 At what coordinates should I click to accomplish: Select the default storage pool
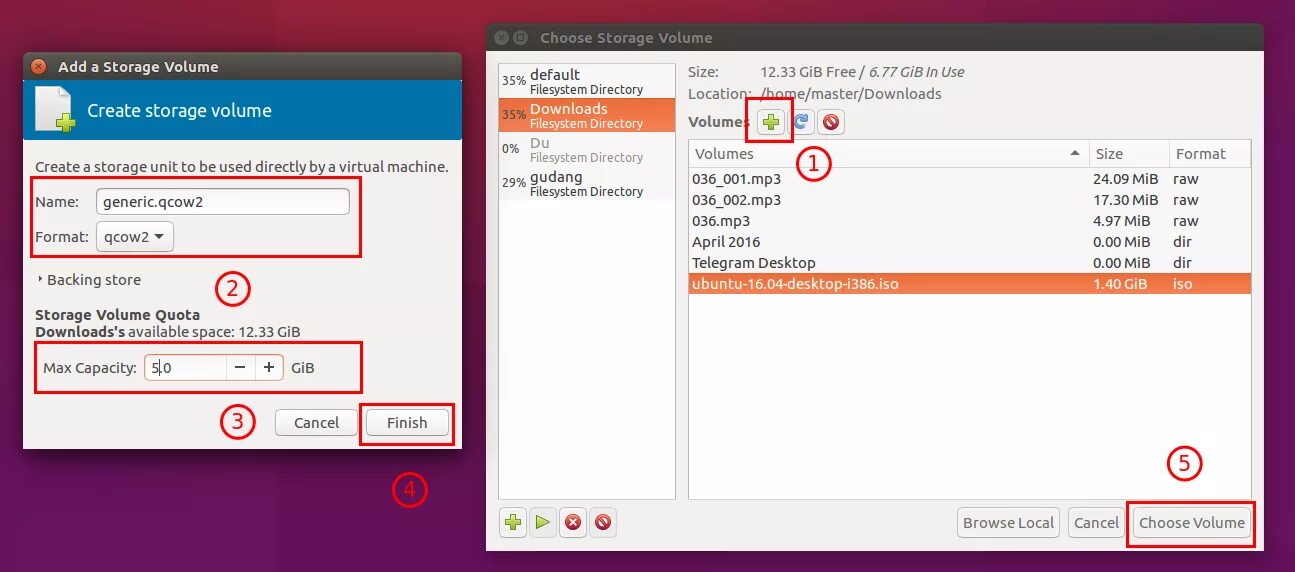[x=587, y=81]
